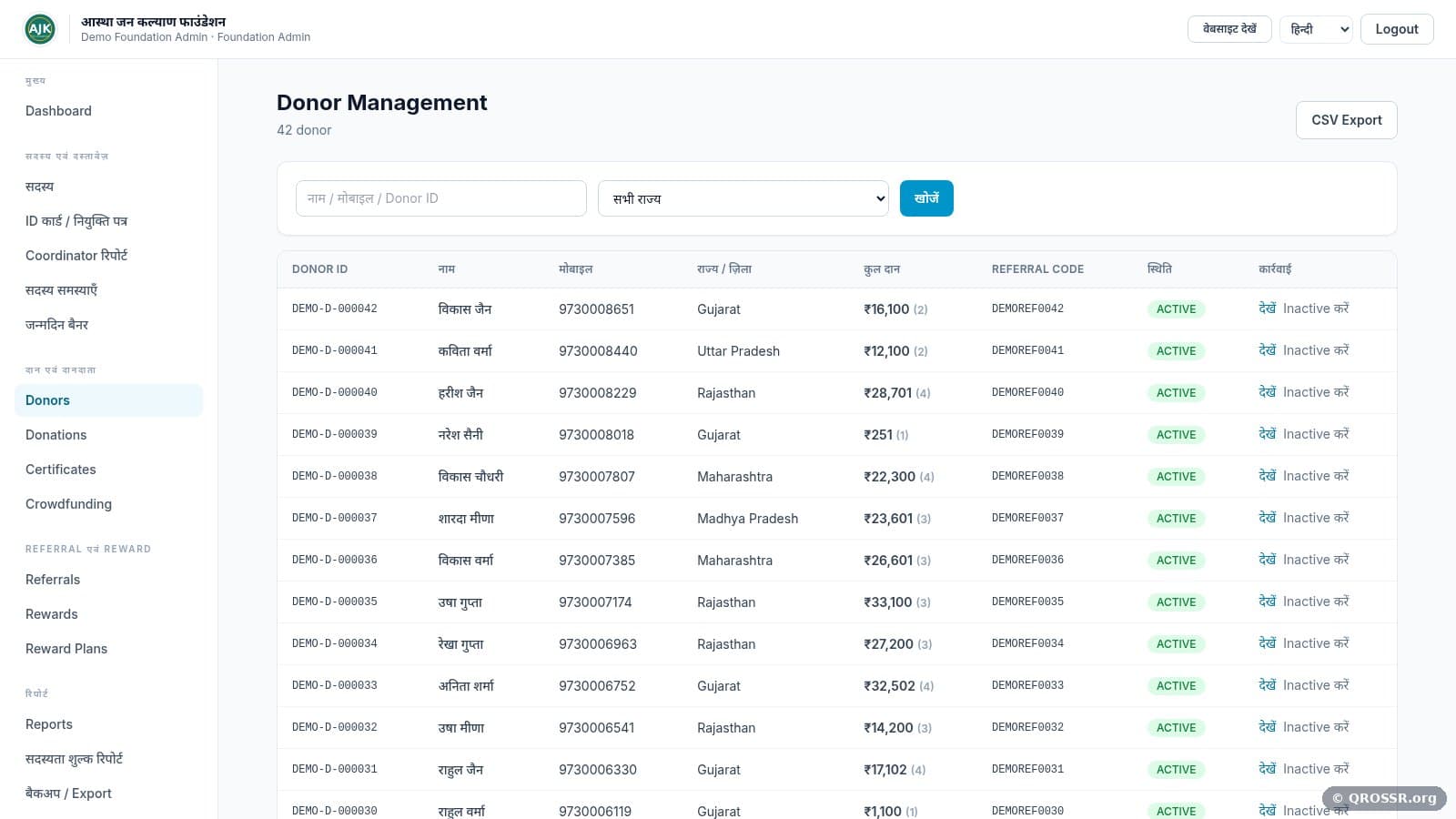Click Inactive करें for हरीश जैन
This screenshot has width=1456, height=819.
coord(1316,392)
